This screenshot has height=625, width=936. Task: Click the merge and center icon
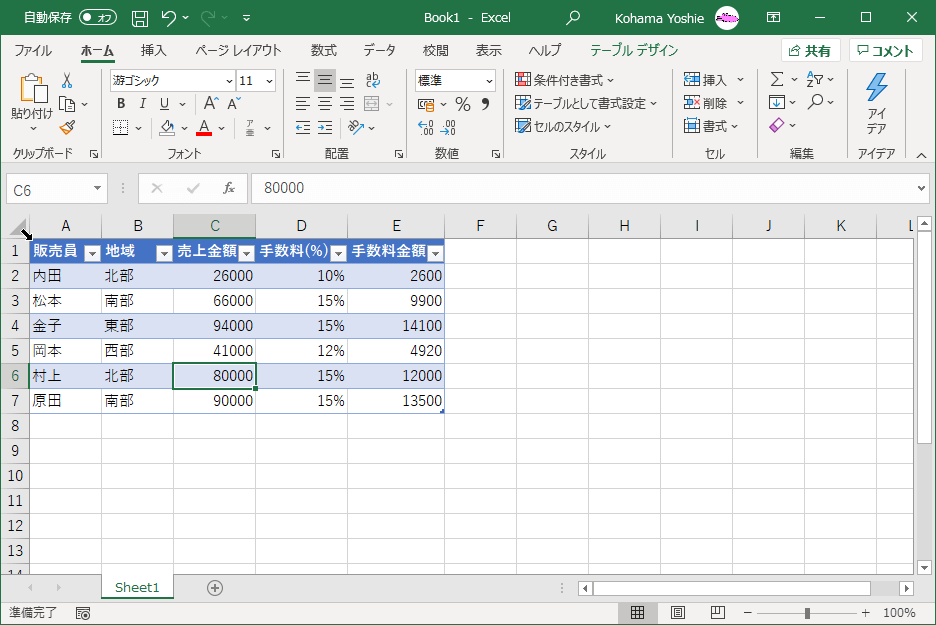pyautogui.click(x=371, y=104)
